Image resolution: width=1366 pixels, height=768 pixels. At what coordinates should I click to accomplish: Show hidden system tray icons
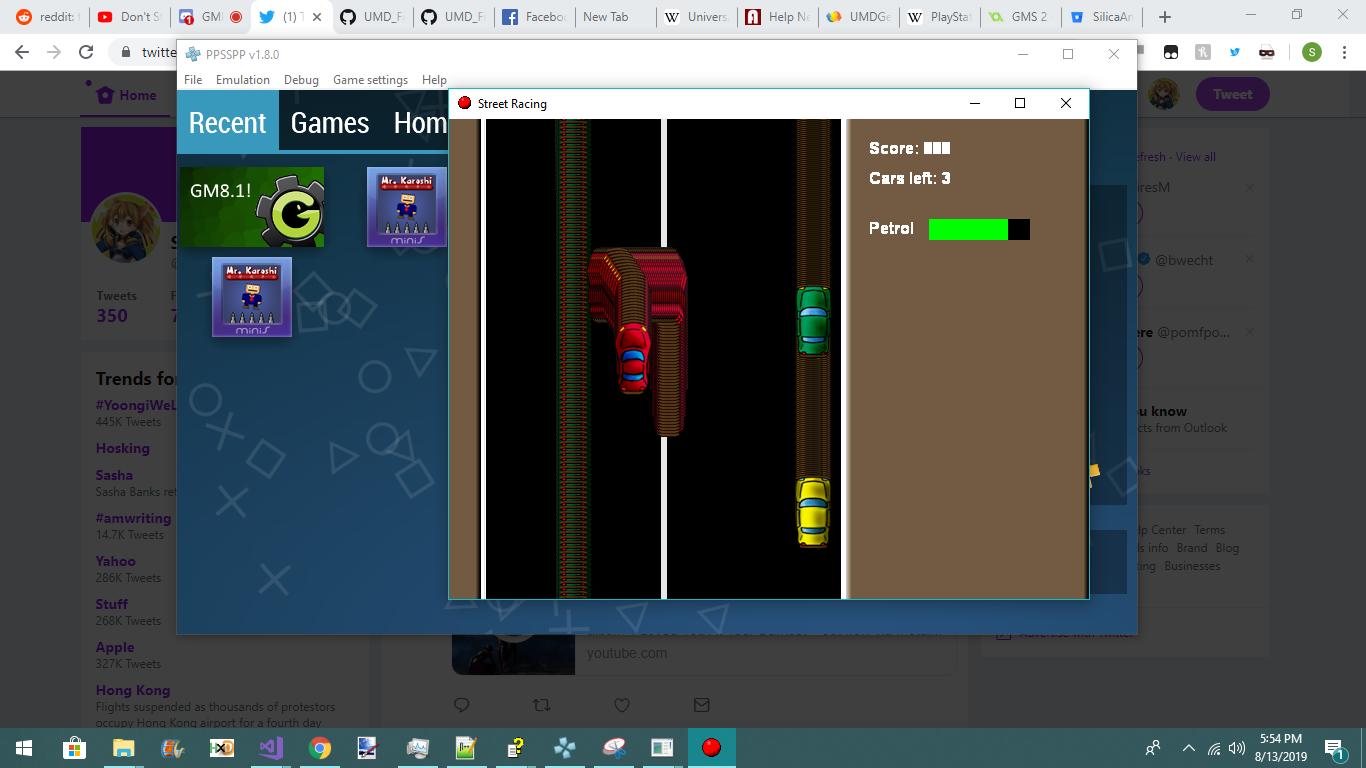coord(1188,748)
